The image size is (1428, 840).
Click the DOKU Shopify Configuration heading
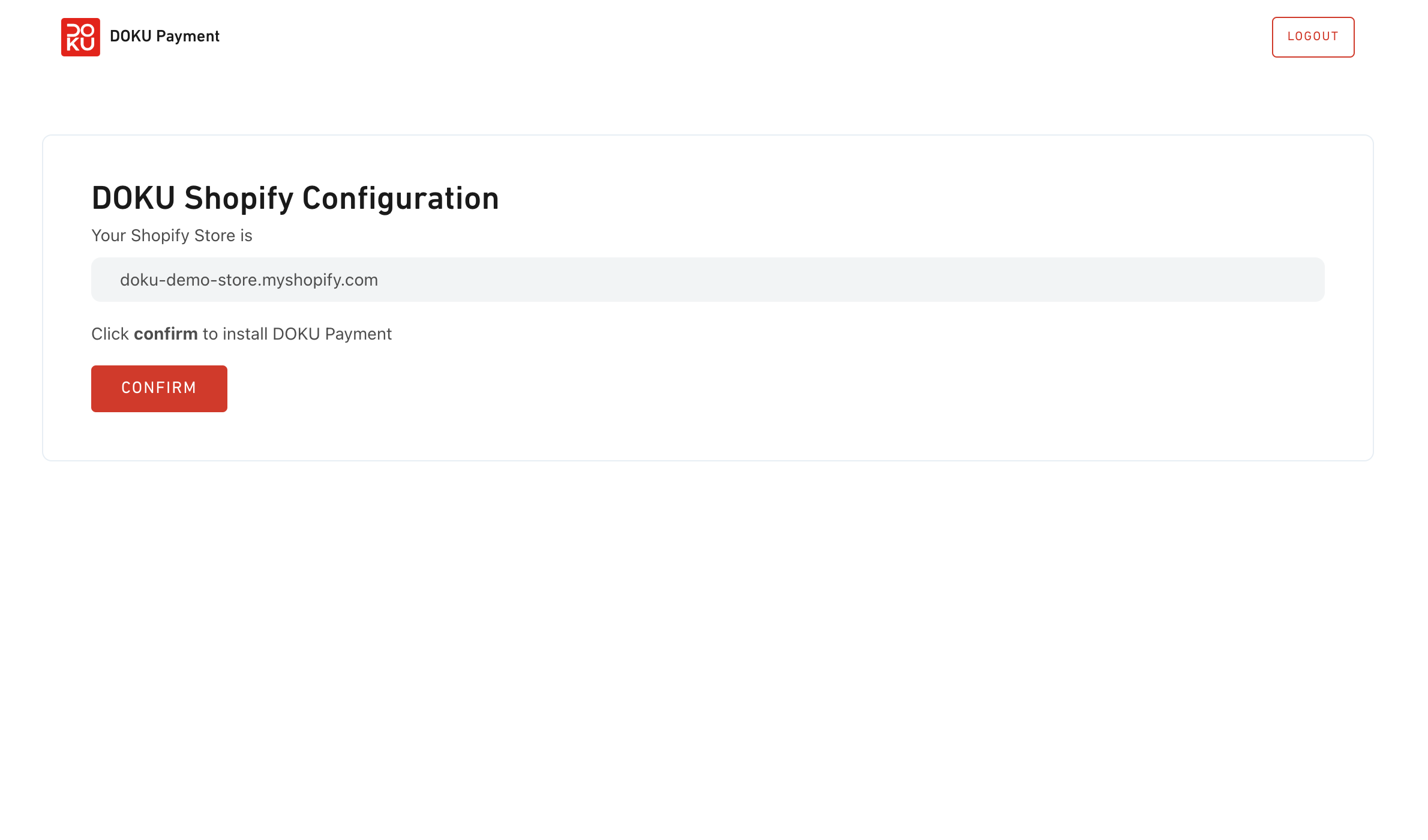pyautogui.click(x=295, y=198)
